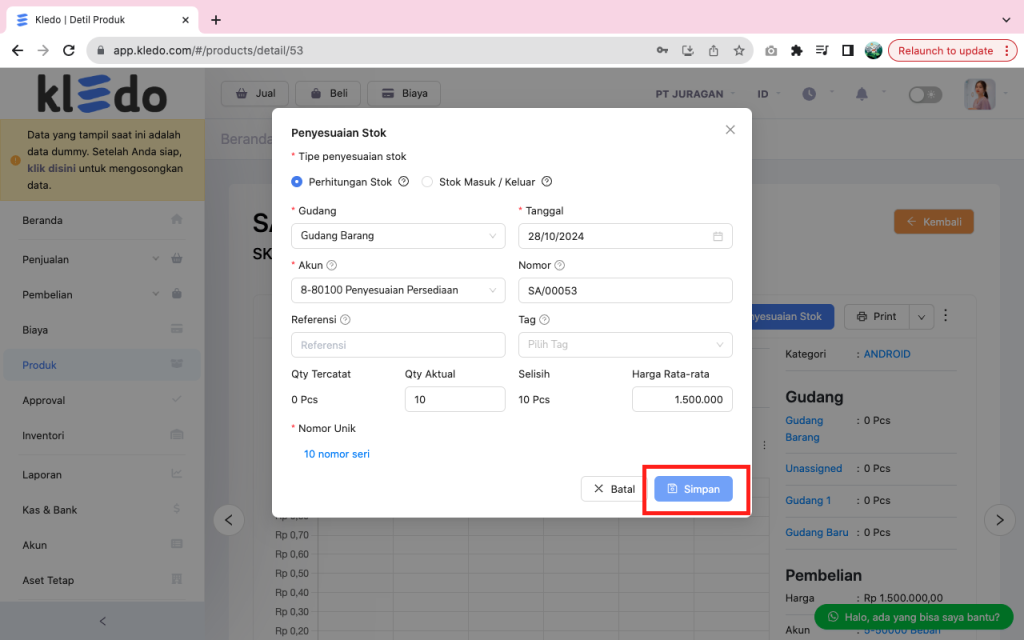Open the three-dot more options menu
Image resolution: width=1024 pixels, height=640 pixels.
946,316
